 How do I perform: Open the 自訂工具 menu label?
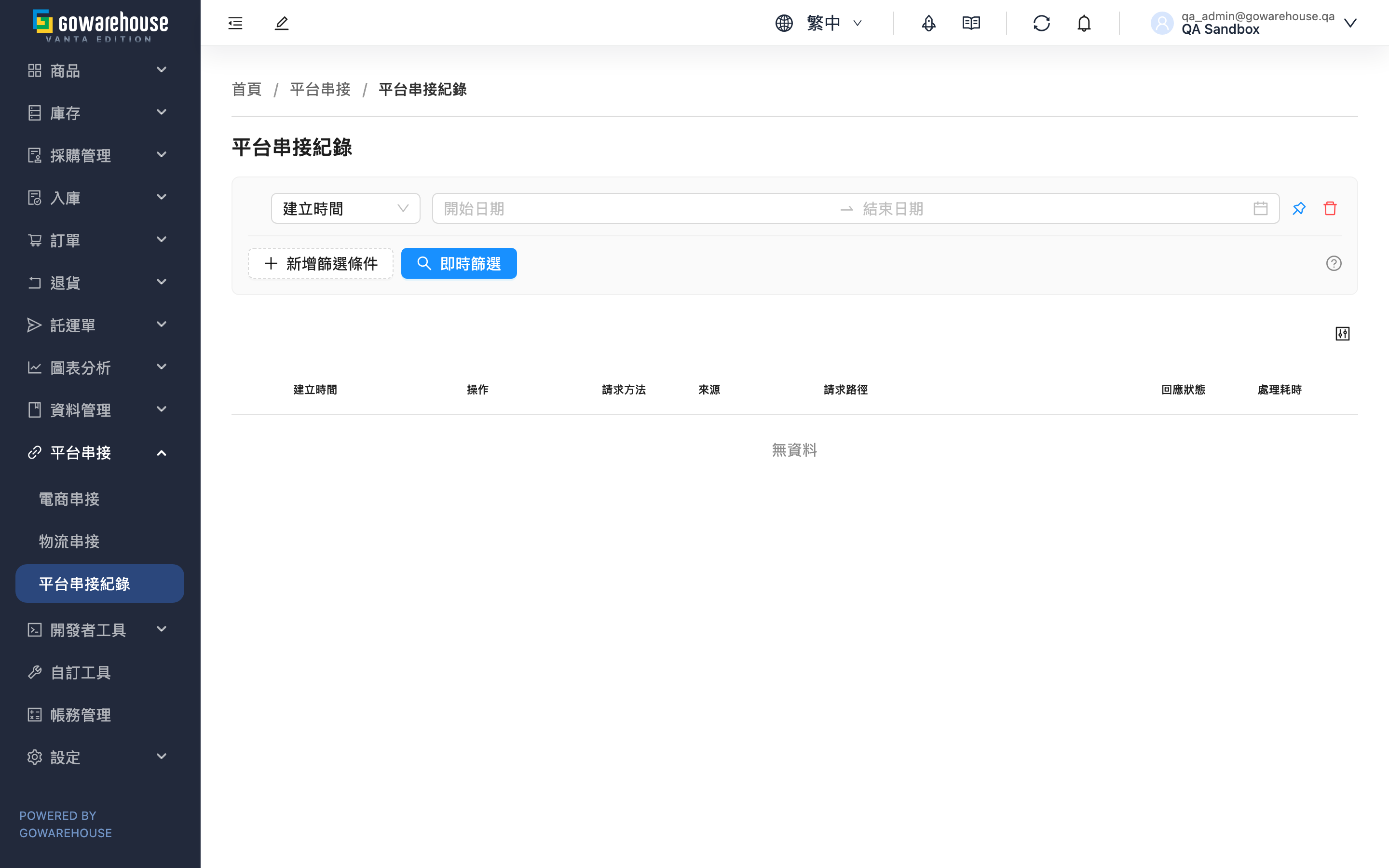[81, 672]
